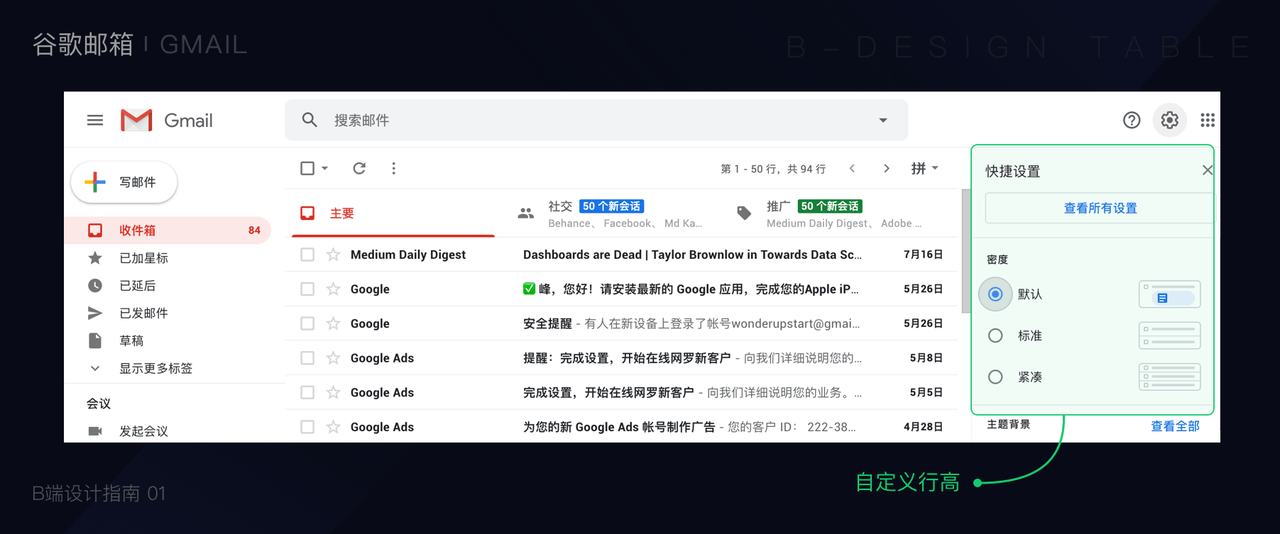The height and width of the screenshot is (534, 1280).
Task: Star the Google 安全提醒 email
Action: click(x=333, y=324)
